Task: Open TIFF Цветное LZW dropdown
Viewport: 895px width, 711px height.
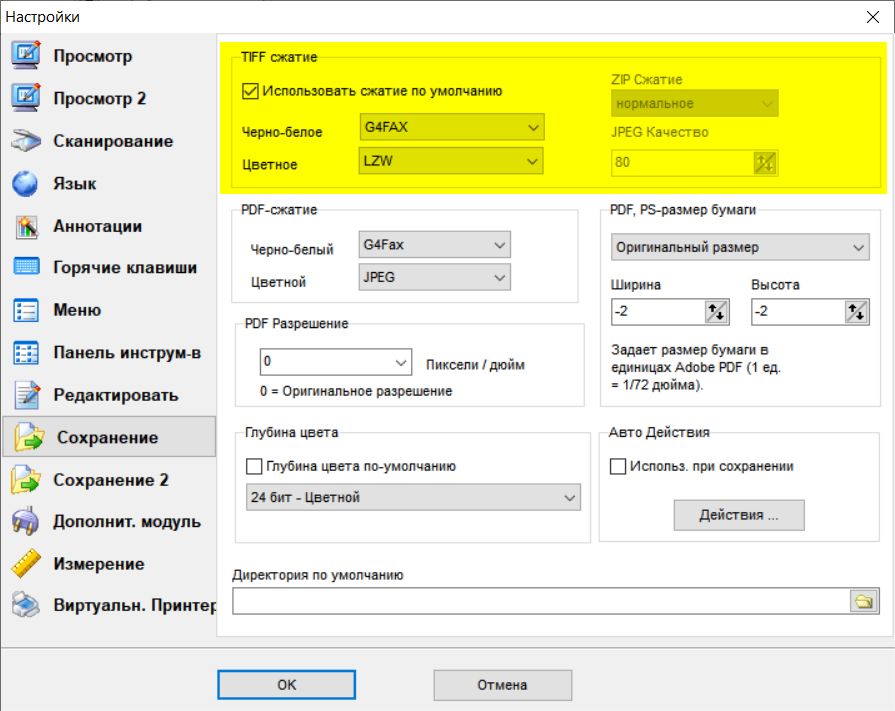Action: (451, 161)
